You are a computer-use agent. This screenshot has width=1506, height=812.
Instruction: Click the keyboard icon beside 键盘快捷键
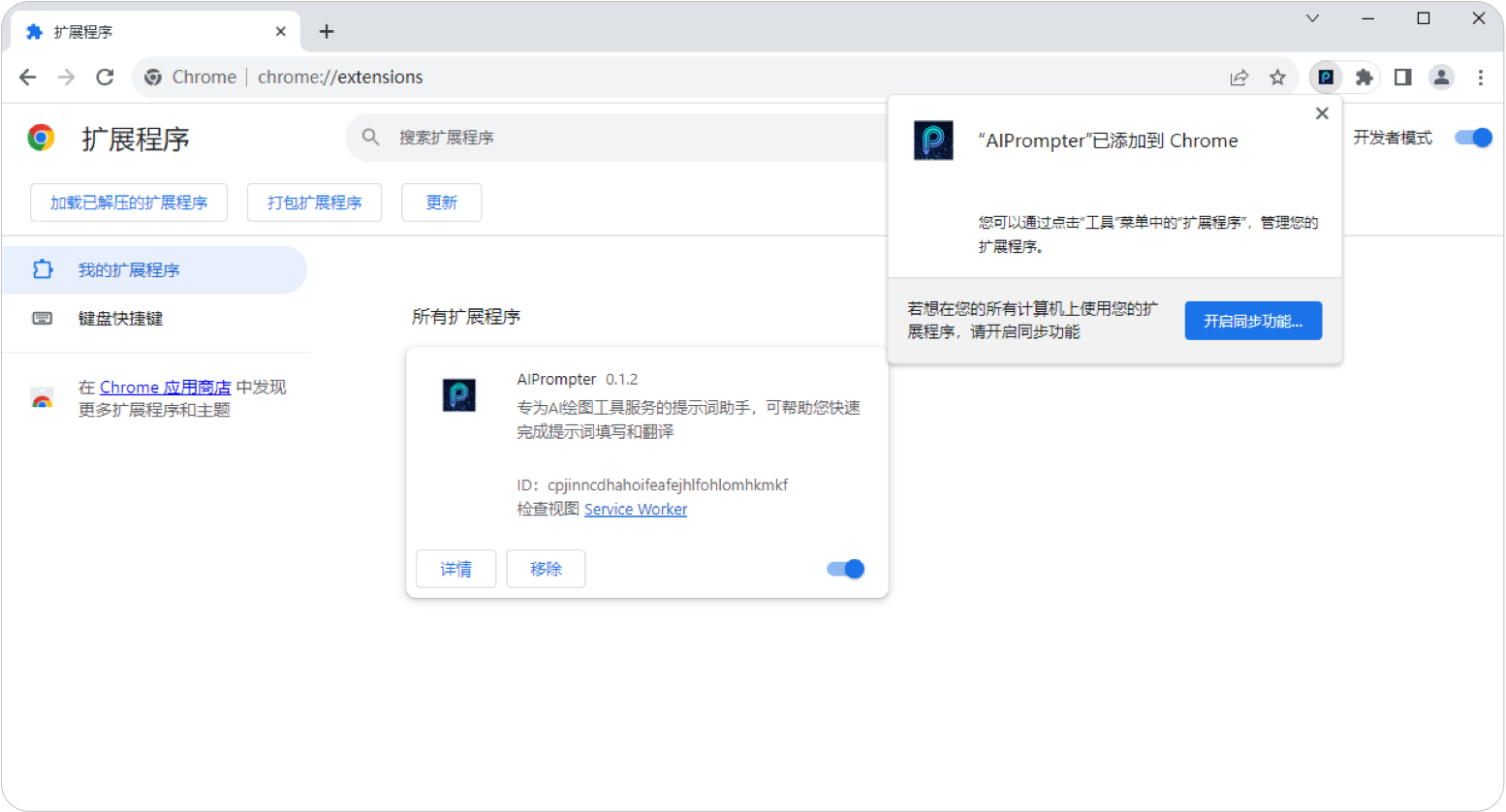pyautogui.click(x=43, y=318)
